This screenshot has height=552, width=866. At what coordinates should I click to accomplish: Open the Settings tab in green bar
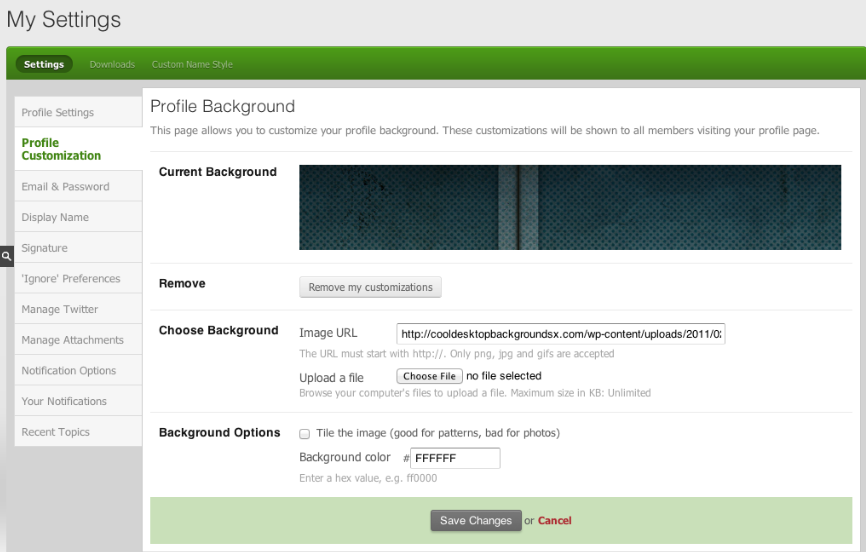[44, 64]
